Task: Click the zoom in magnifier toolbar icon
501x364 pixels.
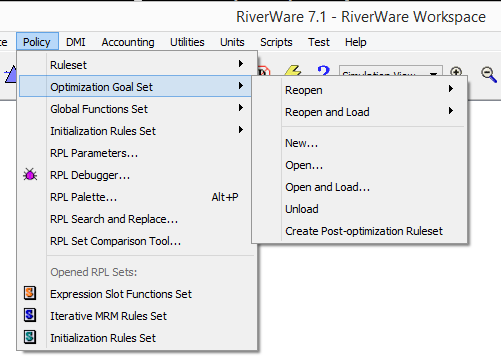Action: (456, 71)
